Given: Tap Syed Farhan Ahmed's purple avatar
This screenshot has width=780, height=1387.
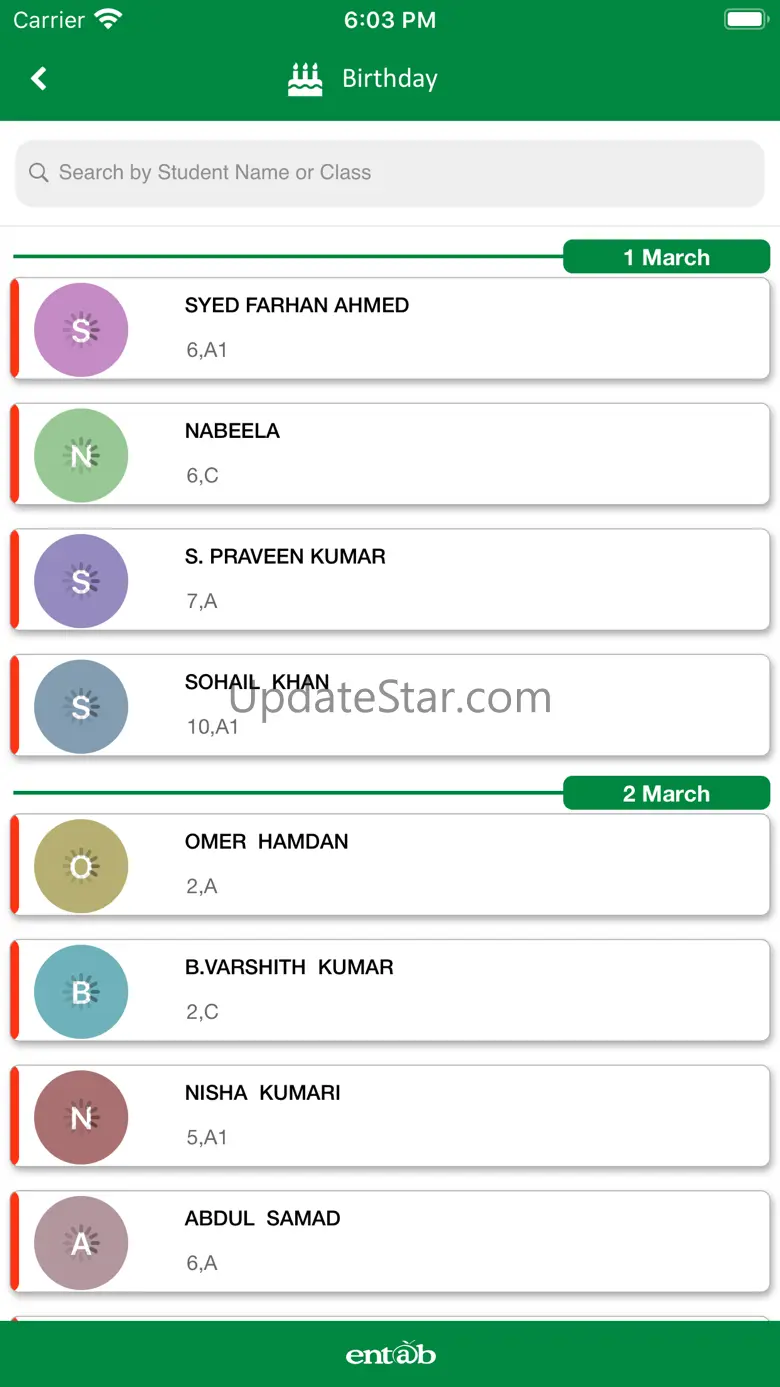Looking at the screenshot, I should (x=81, y=330).
